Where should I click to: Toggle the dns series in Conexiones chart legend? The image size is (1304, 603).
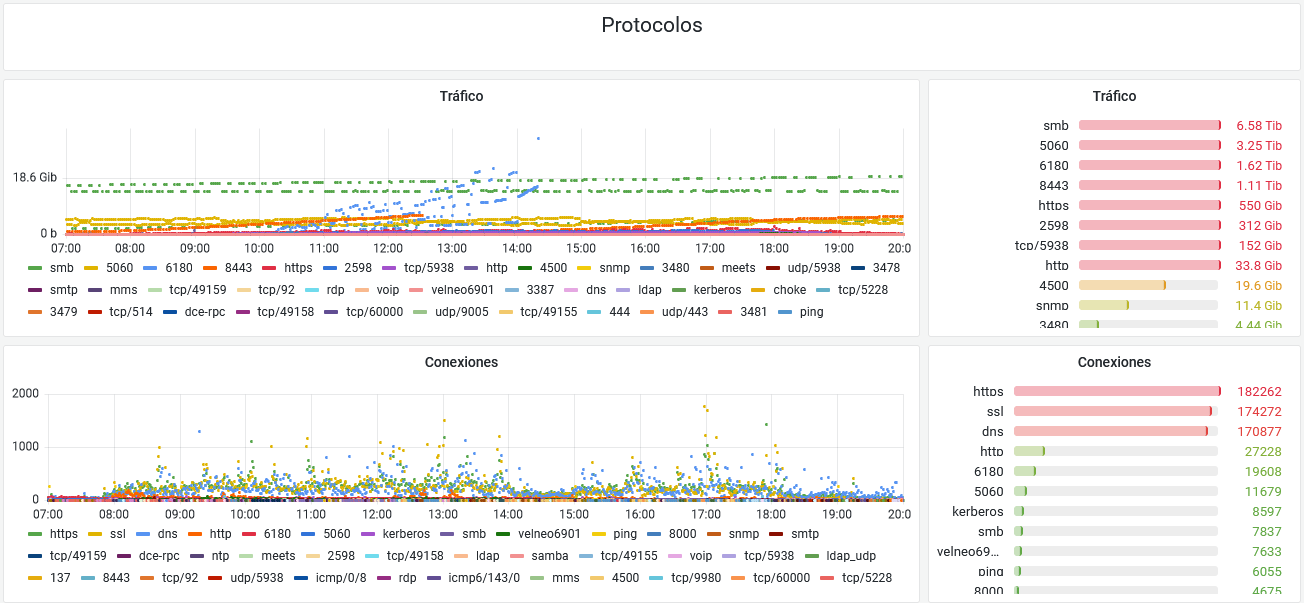click(x=167, y=534)
